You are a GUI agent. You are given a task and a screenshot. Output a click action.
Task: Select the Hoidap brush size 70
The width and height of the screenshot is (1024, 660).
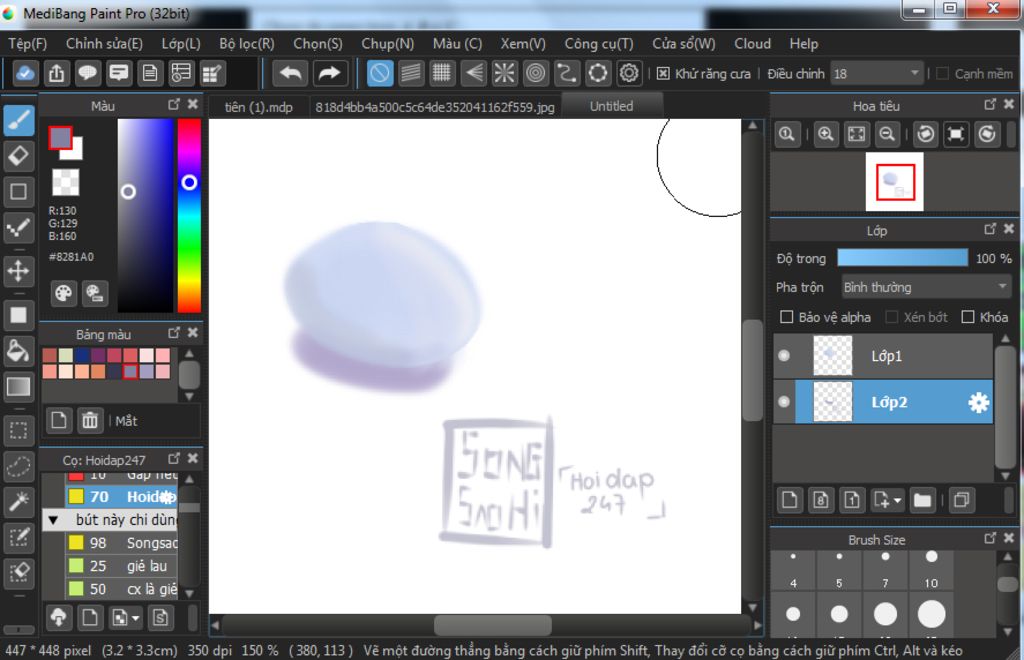(x=121, y=497)
